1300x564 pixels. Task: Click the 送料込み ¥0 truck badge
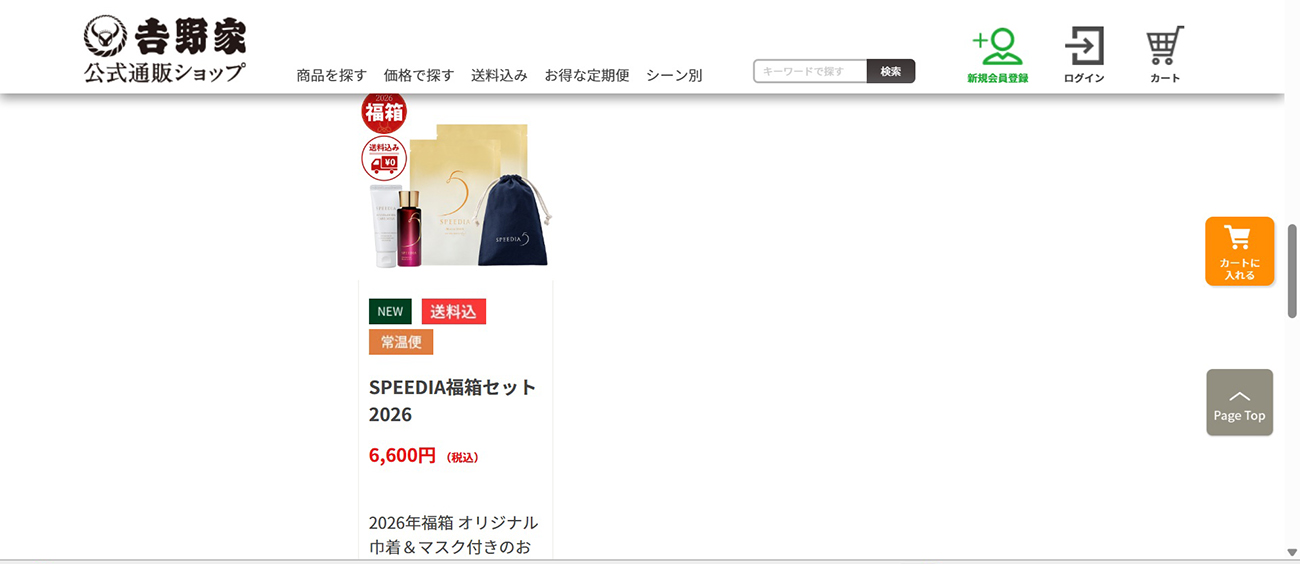(384, 159)
